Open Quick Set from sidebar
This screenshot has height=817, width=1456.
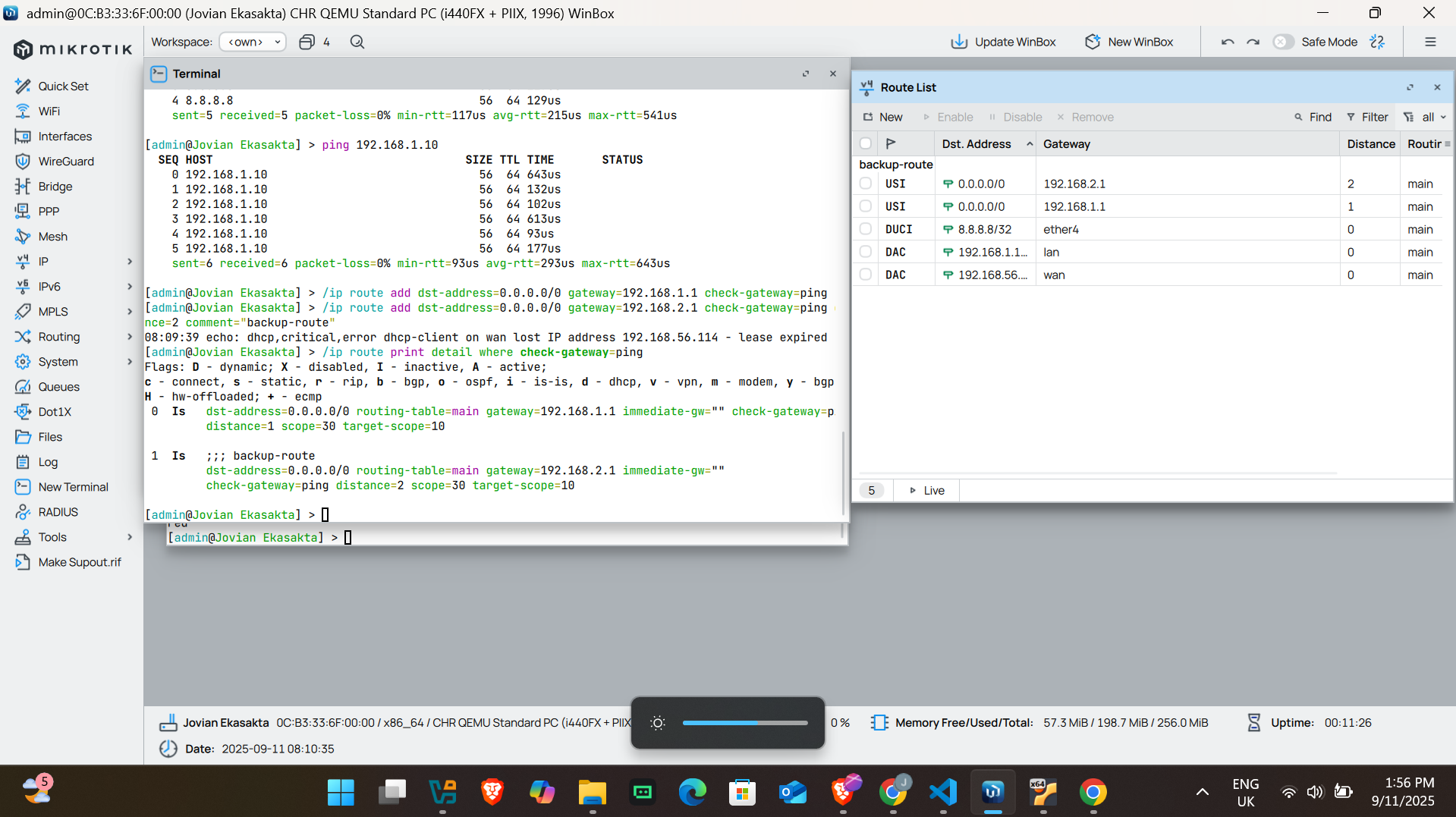tap(63, 86)
